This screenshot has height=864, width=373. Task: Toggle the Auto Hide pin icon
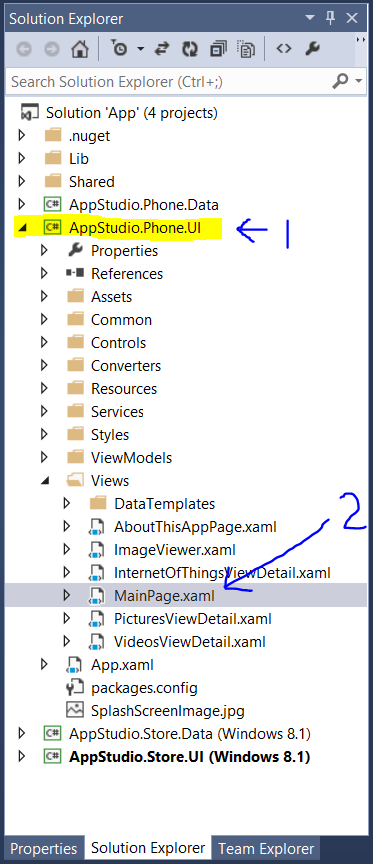pyautogui.click(x=331, y=18)
